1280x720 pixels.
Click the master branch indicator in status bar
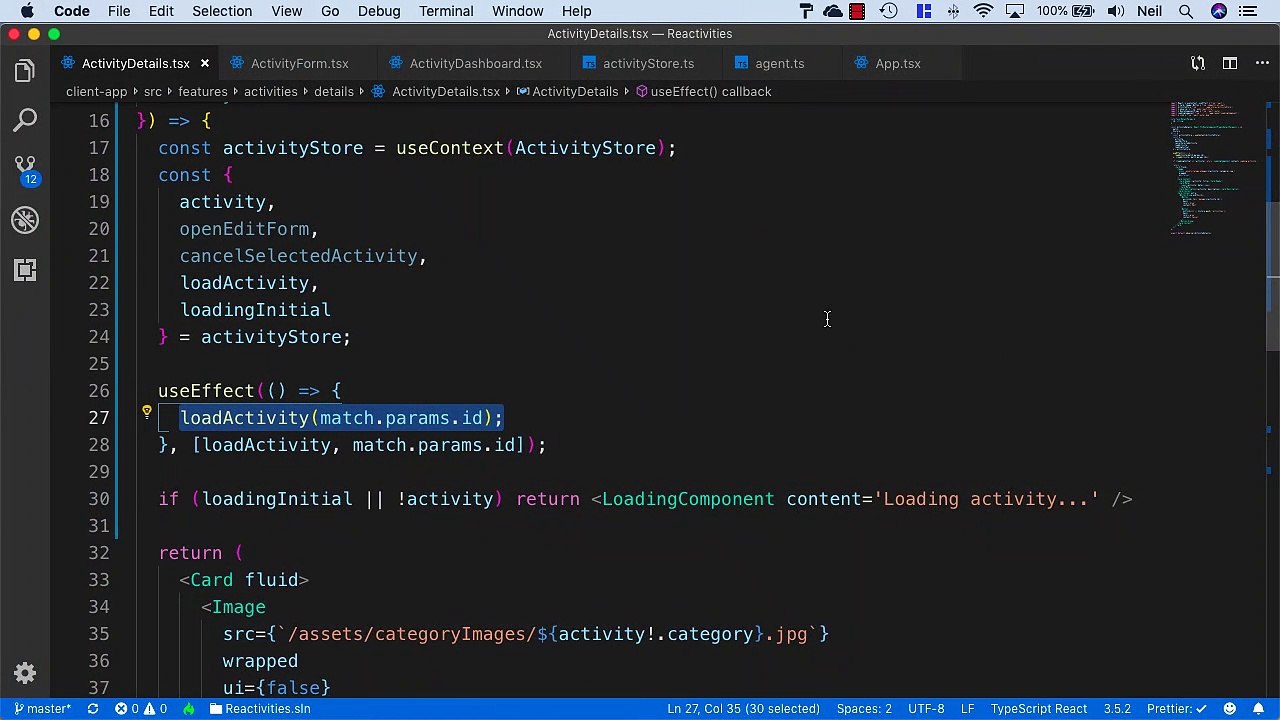[x=42, y=708]
